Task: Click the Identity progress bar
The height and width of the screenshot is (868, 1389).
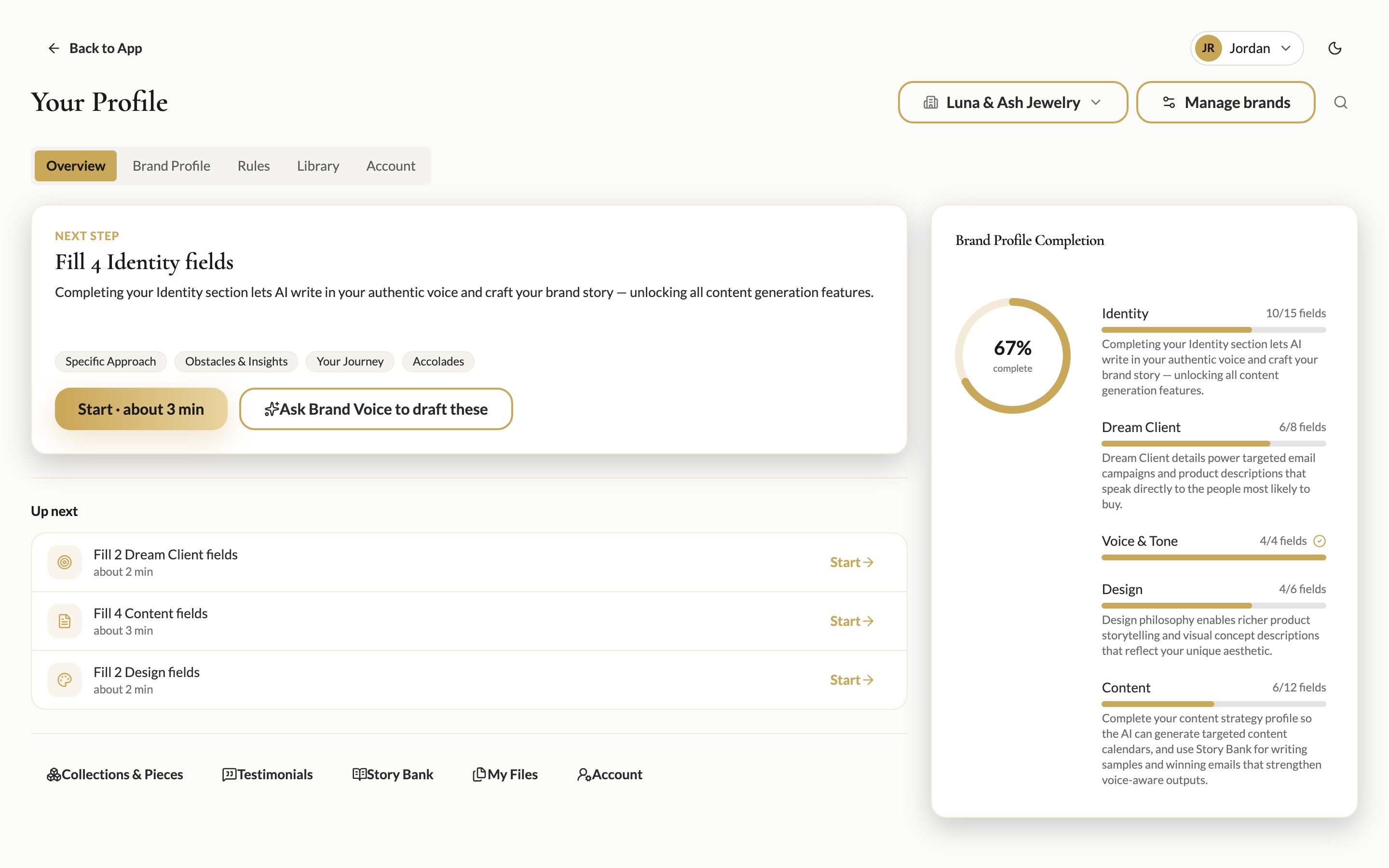Action: [x=1213, y=330]
